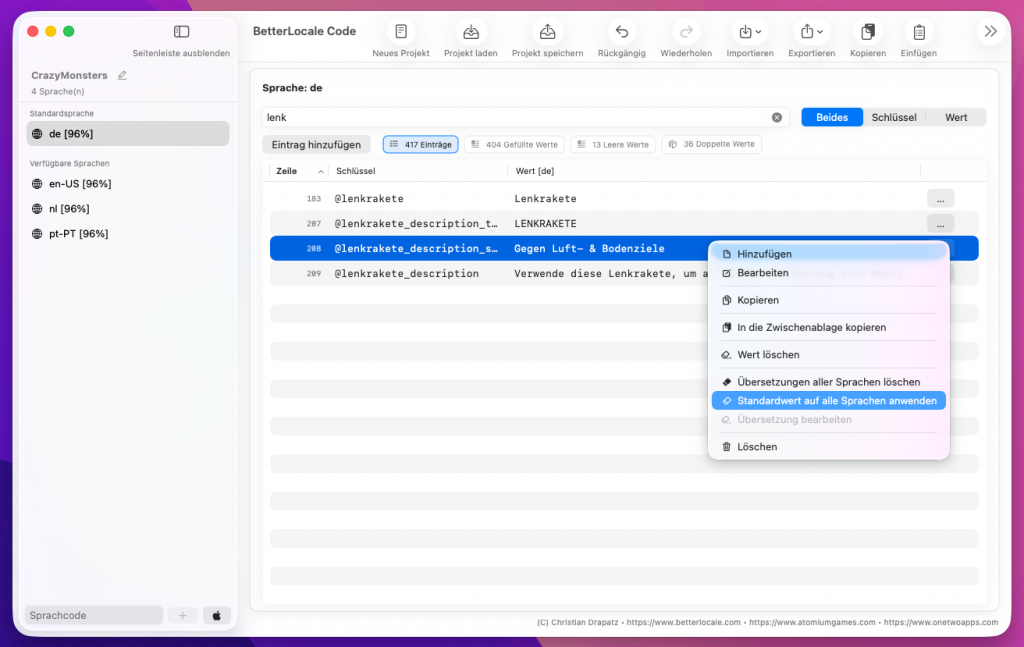Screen dimensions: 1024x647
Task: Click the Kopieren toolbar icon
Action: pyautogui.click(x=867, y=32)
